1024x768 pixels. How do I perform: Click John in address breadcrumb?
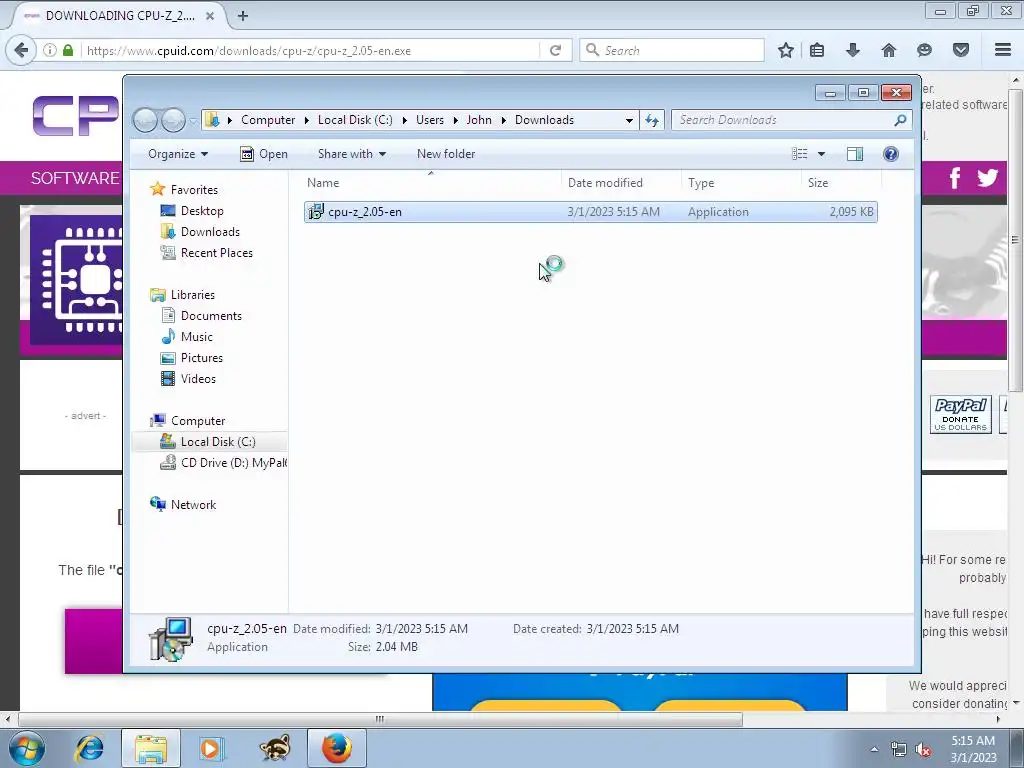[479, 120]
